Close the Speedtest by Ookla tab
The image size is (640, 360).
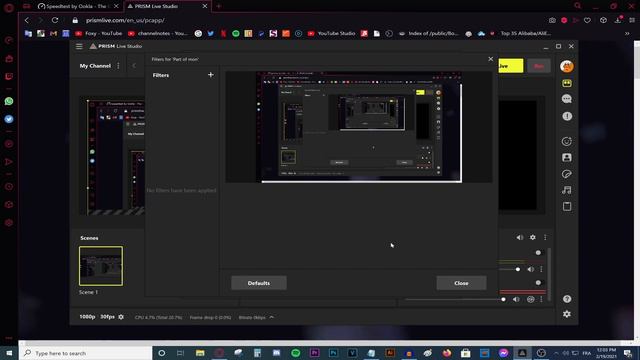pyautogui.click(x=116, y=6)
